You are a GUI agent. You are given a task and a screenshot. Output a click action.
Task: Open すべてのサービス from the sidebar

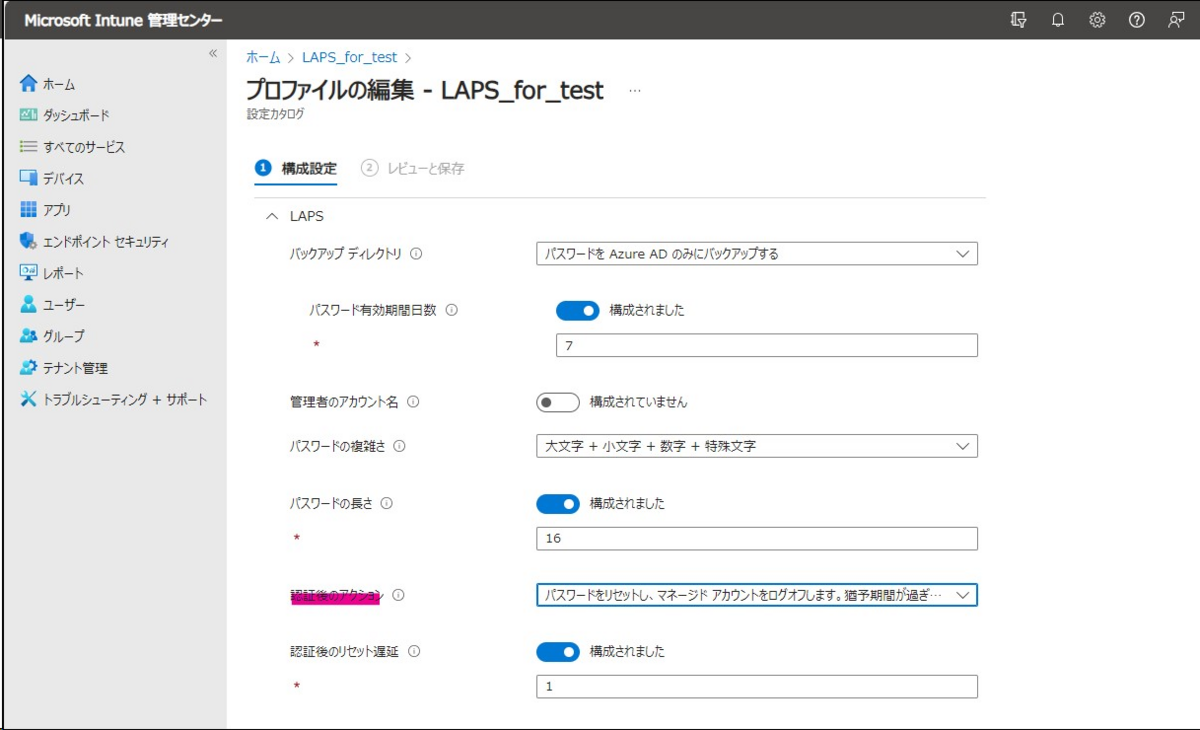click(84, 147)
